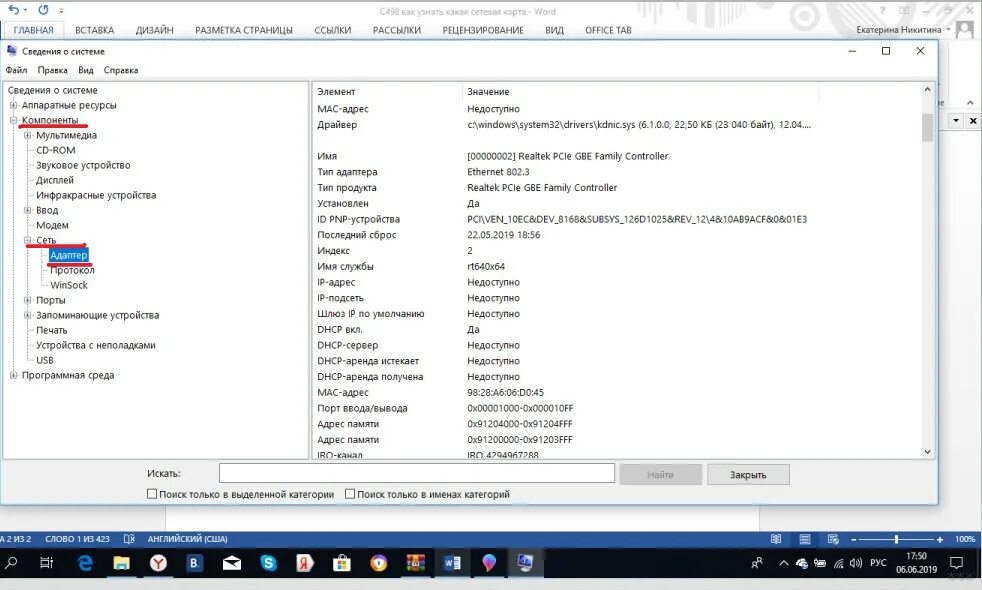Switch to Read Mode view in Word

[x=776, y=539]
